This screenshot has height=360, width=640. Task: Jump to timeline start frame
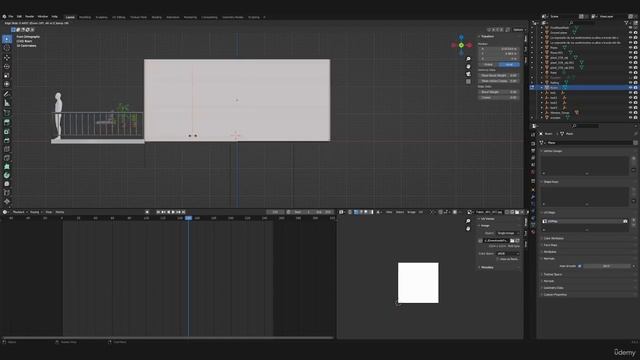coord(158,212)
